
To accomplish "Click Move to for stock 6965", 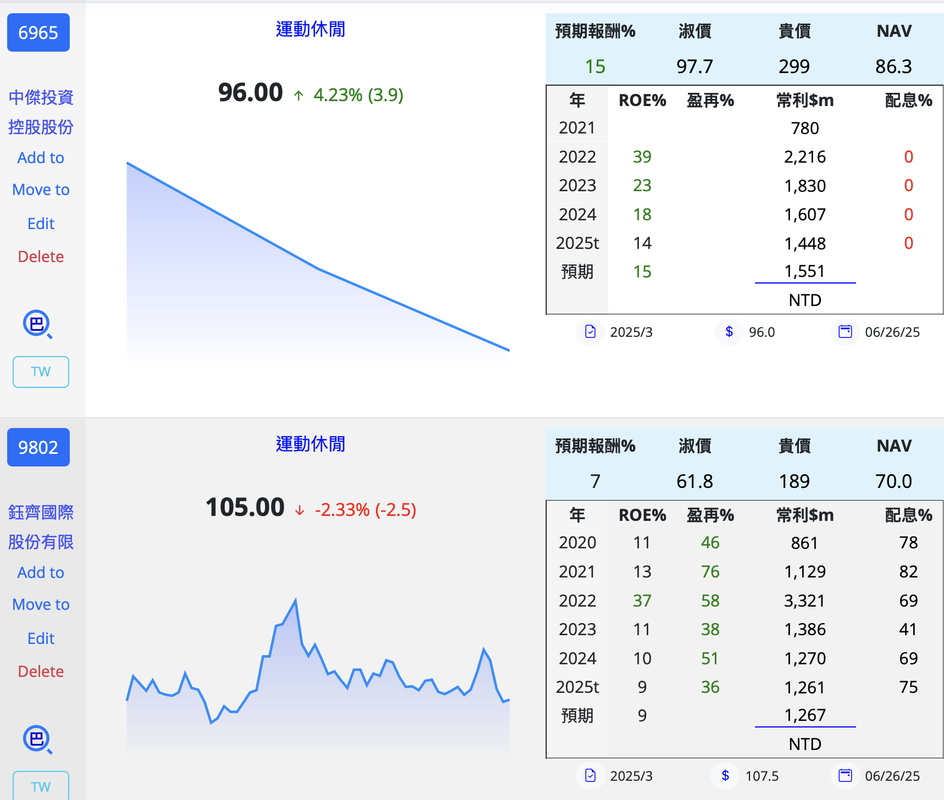I will click(41, 190).
